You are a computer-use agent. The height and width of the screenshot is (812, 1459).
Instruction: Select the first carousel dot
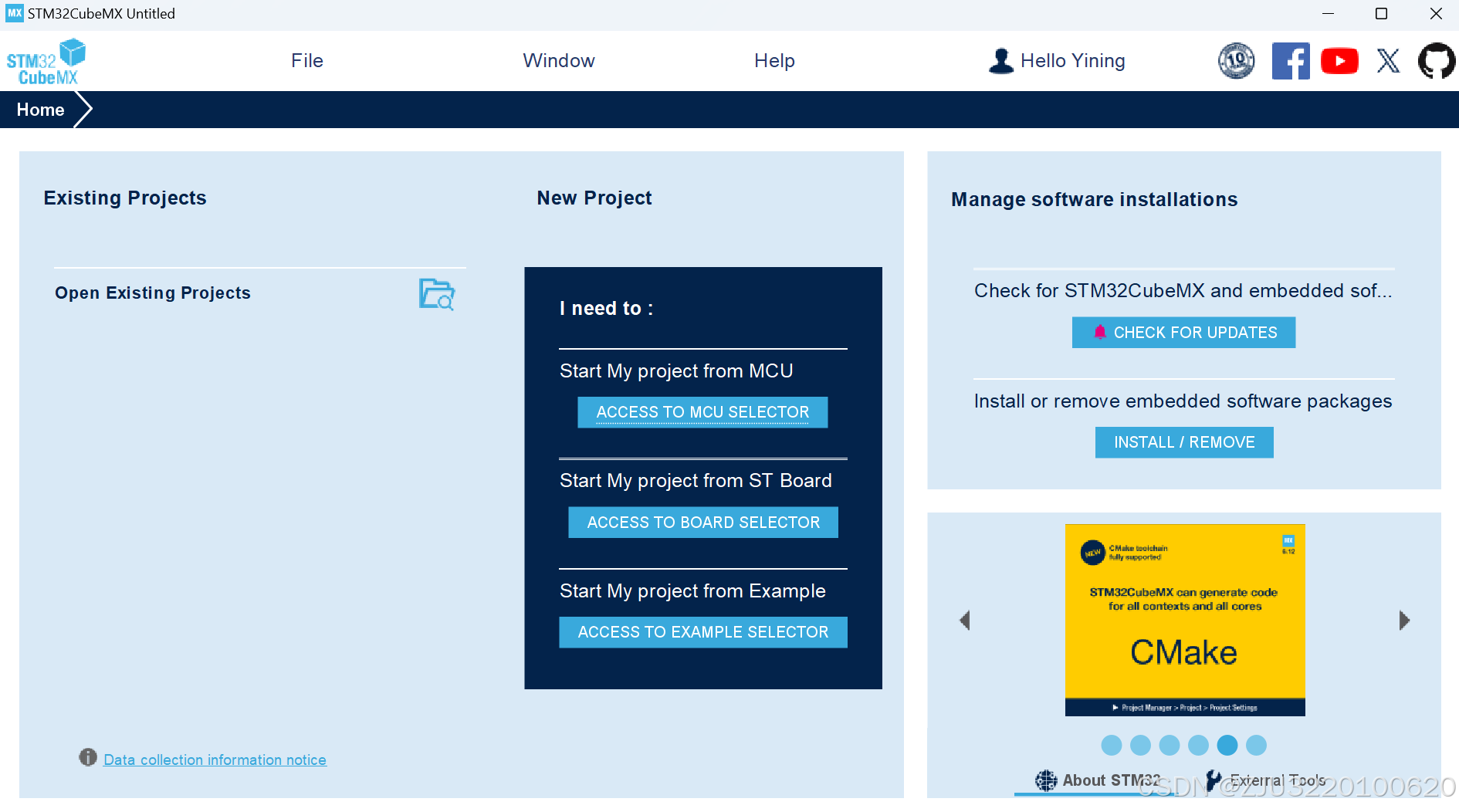coord(1112,745)
